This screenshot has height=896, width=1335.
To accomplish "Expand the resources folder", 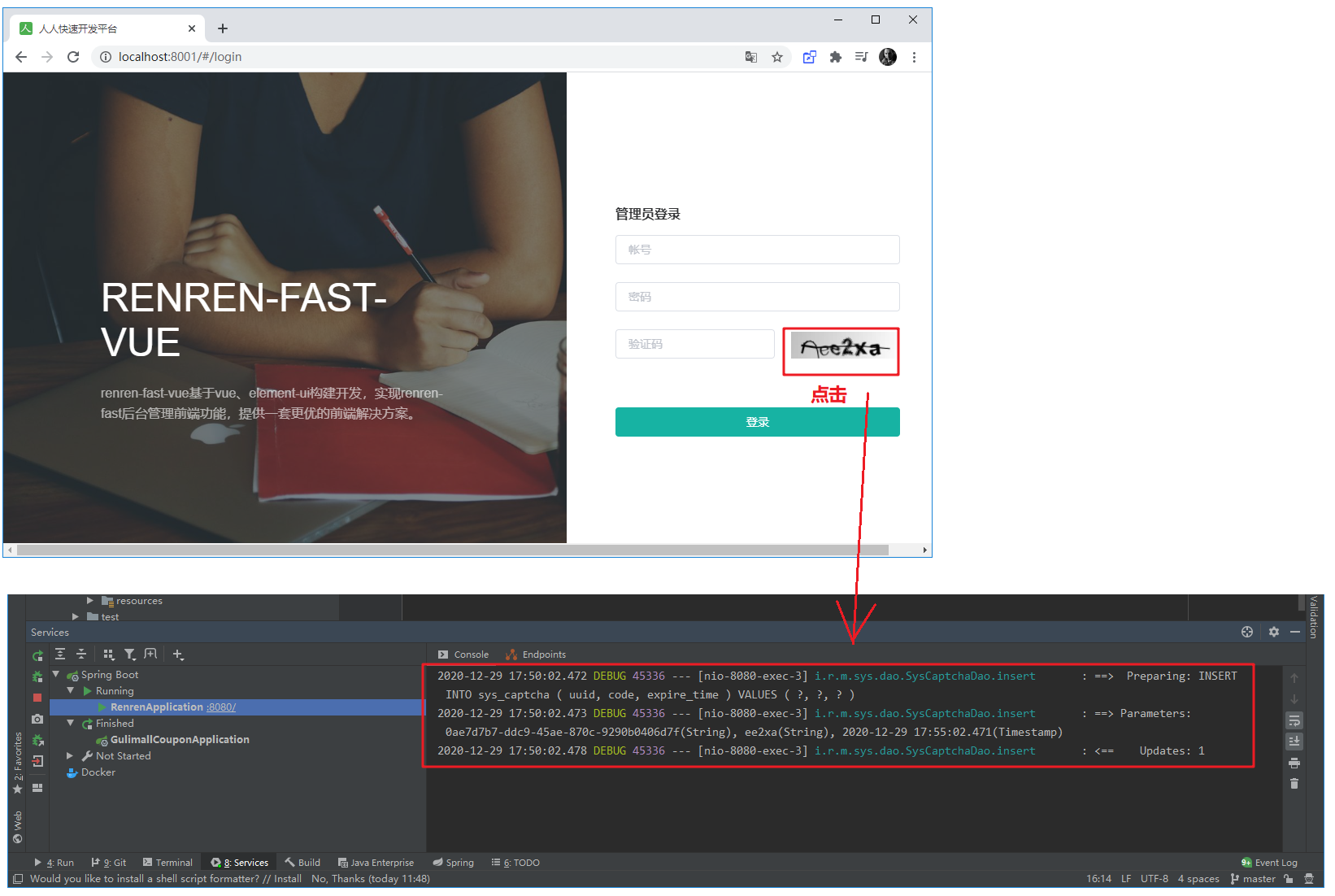I will pyautogui.click(x=90, y=601).
